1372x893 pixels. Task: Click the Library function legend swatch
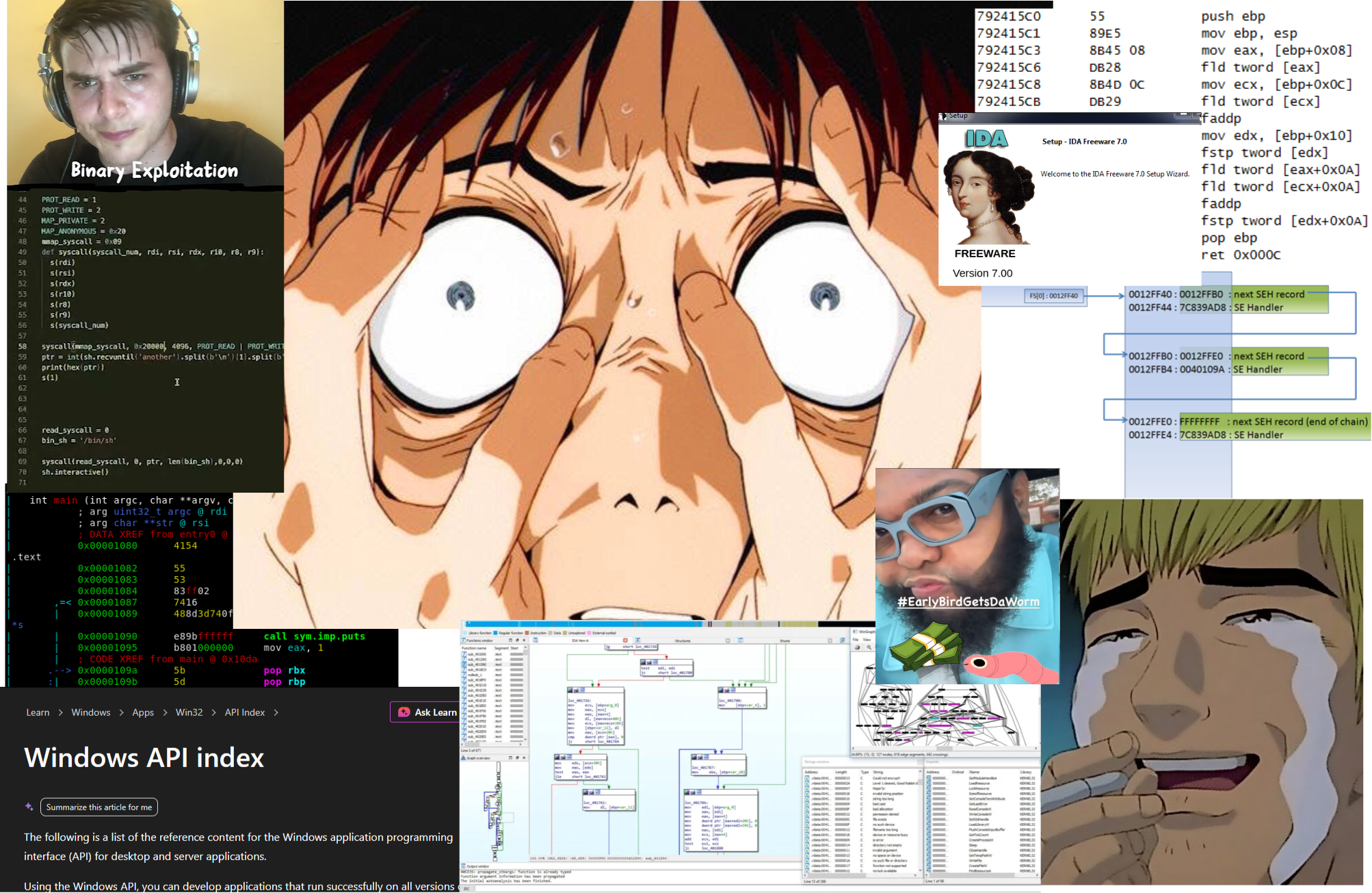[x=465, y=633]
